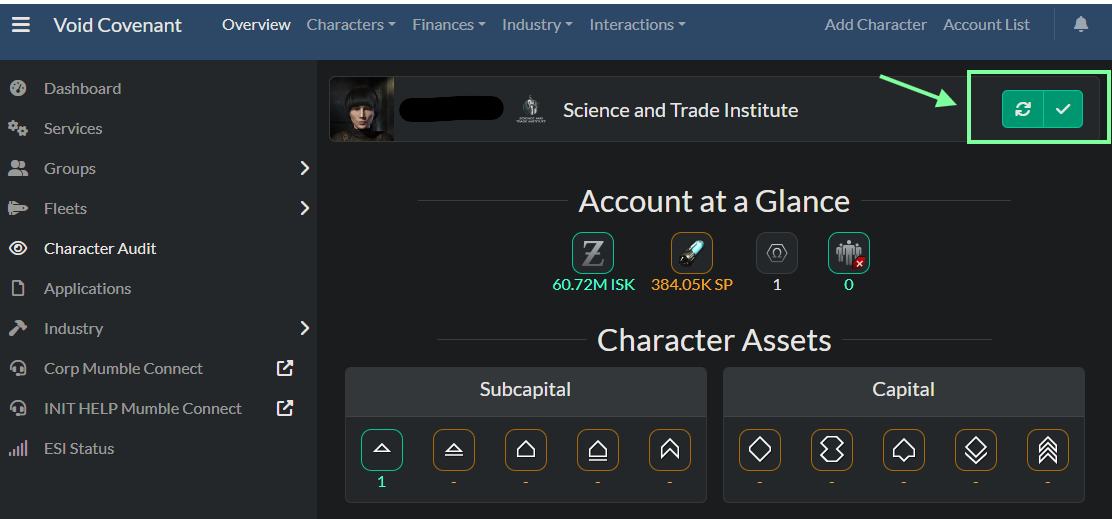1112x519 pixels.
Task: Click the Account List link
Action: pyautogui.click(x=986, y=25)
